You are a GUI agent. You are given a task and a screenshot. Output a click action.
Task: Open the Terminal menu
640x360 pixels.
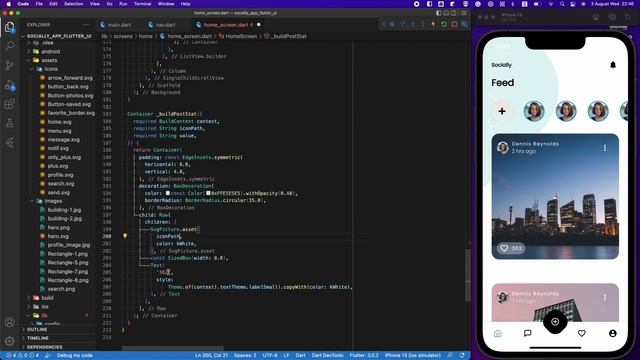[x=142, y=4]
